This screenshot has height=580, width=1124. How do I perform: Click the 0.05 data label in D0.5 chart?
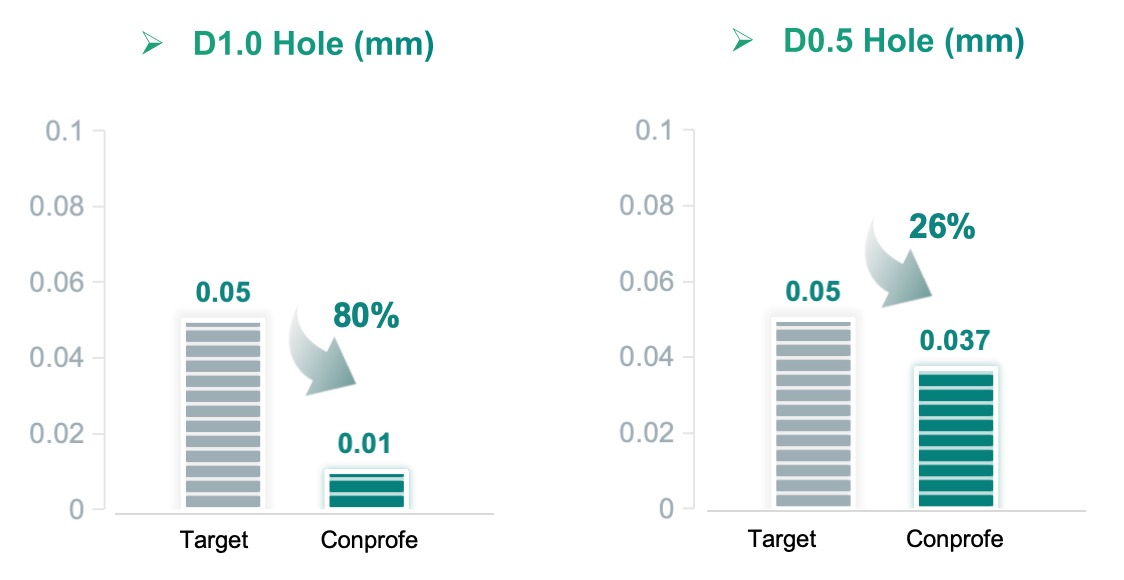(812, 292)
